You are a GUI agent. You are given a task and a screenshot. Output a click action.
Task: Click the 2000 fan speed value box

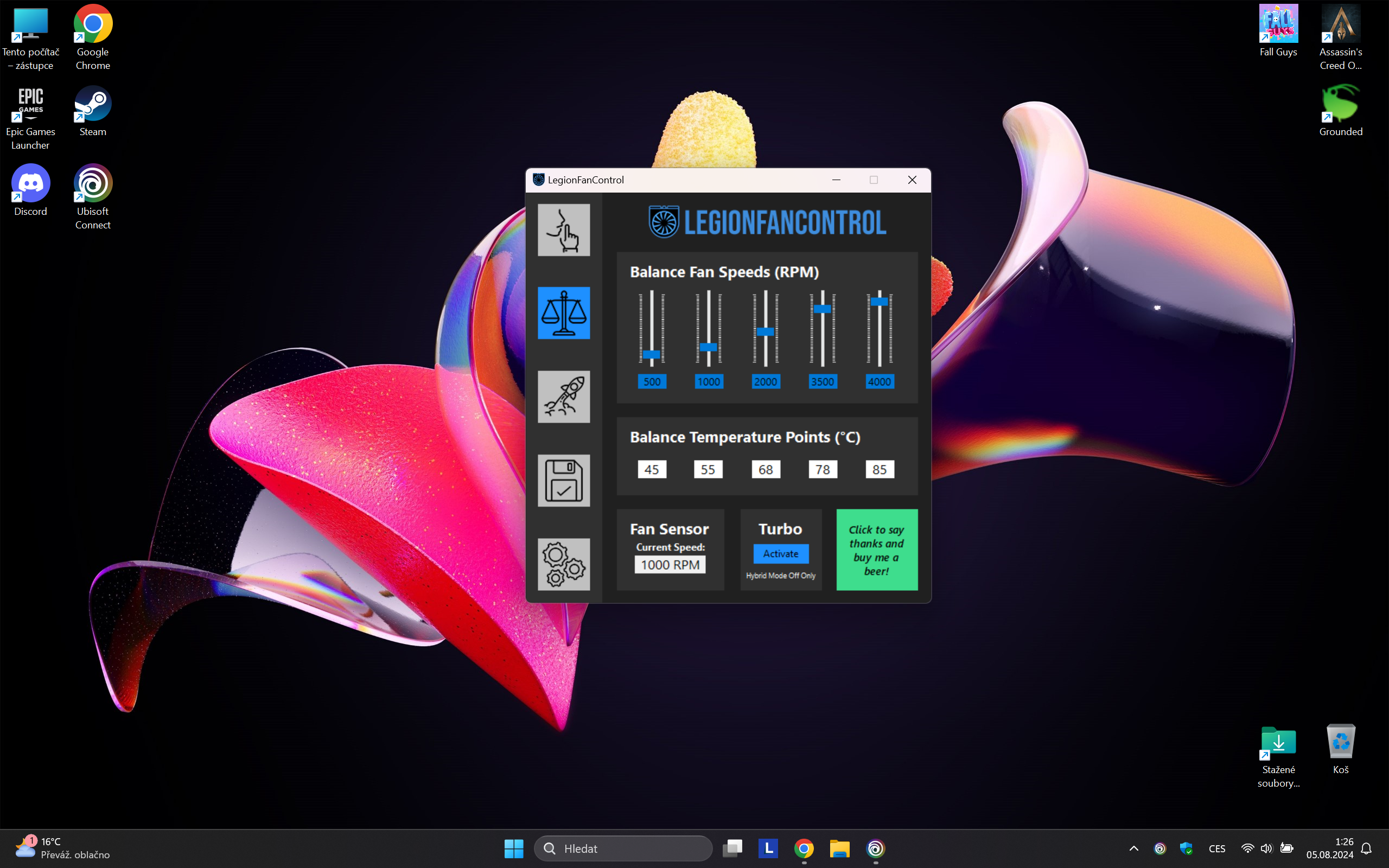click(766, 382)
